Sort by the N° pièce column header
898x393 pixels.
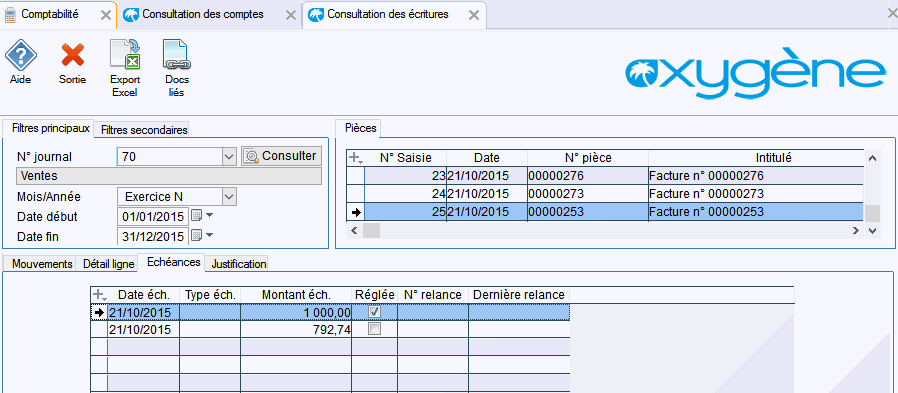click(588, 158)
